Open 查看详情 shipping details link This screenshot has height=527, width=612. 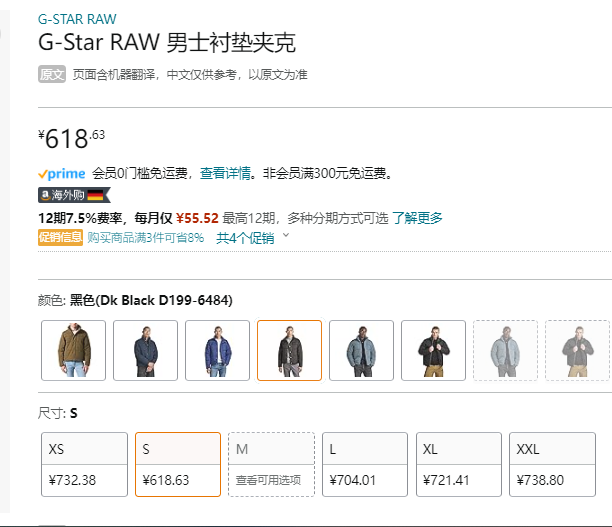pyautogui.click(x=225, y=173)
